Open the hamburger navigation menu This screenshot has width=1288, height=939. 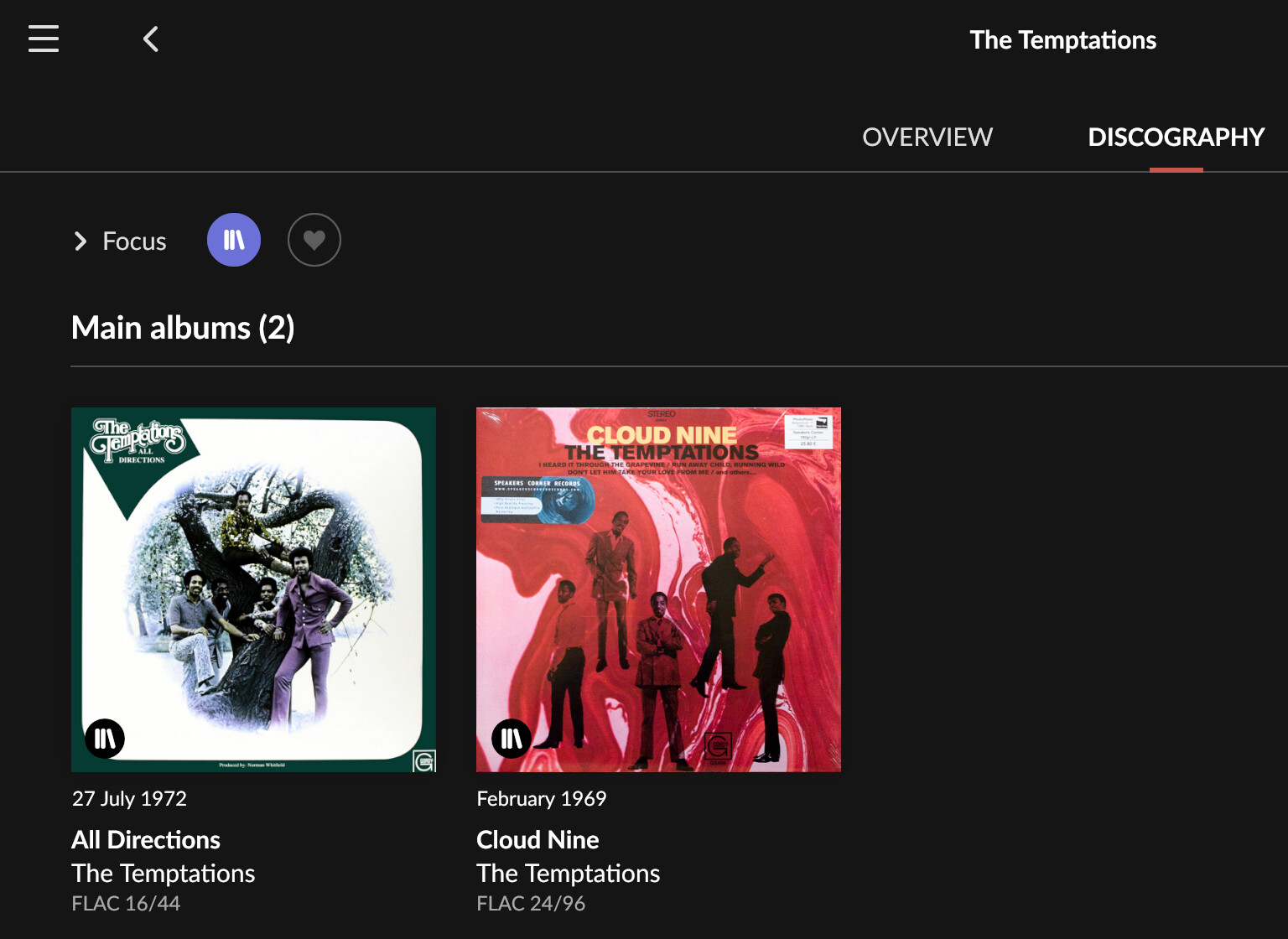click(44, 39)
